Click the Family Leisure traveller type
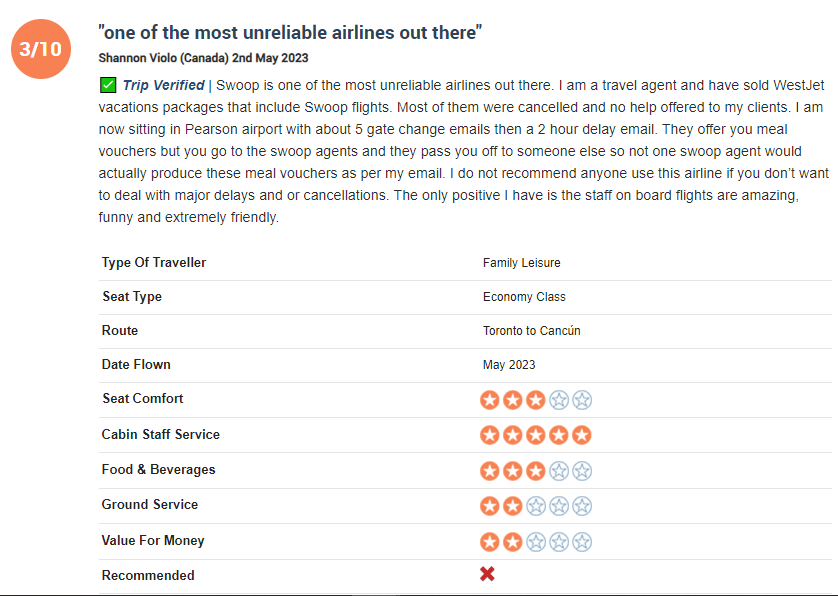838x596 pixels. (x=522, y=263)
